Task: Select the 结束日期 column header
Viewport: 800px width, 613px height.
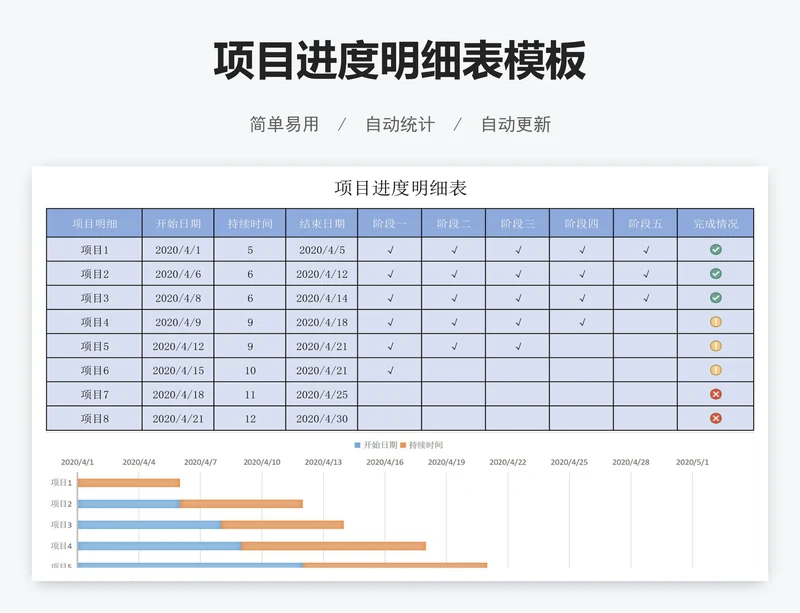Action: point(322,223)
